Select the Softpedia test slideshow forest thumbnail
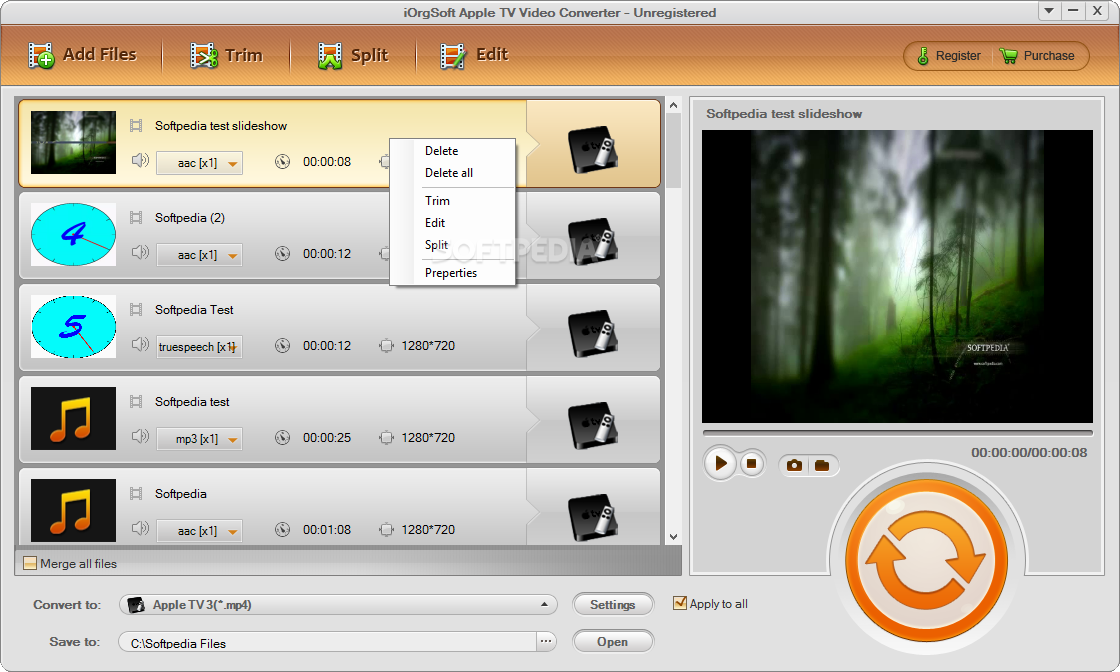The width and height of the screenshot is (1120, 672). (74, 142)
